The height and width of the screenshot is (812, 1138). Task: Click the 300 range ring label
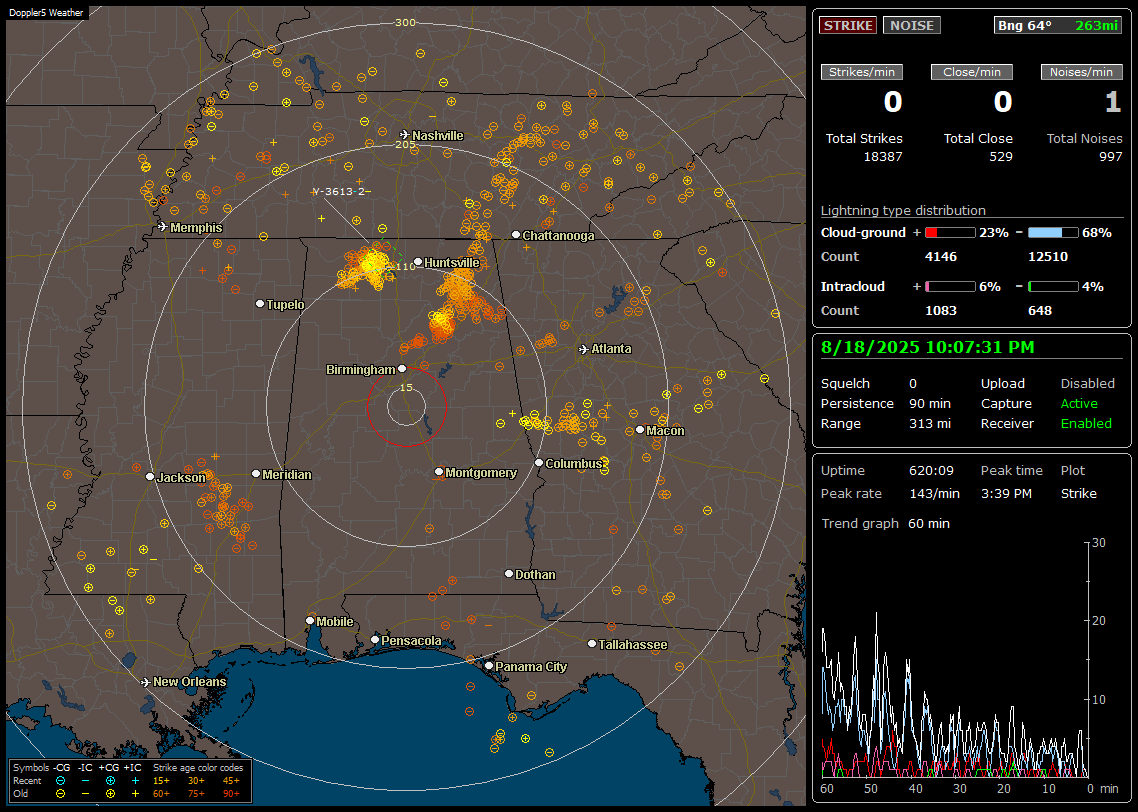click(405, 22)
